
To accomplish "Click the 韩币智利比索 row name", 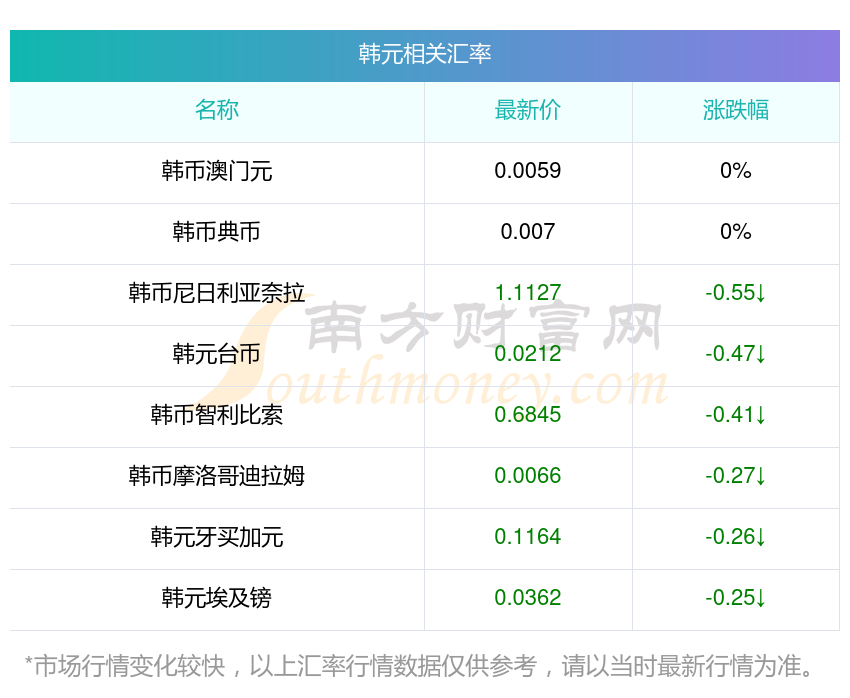I will [217, 415].
